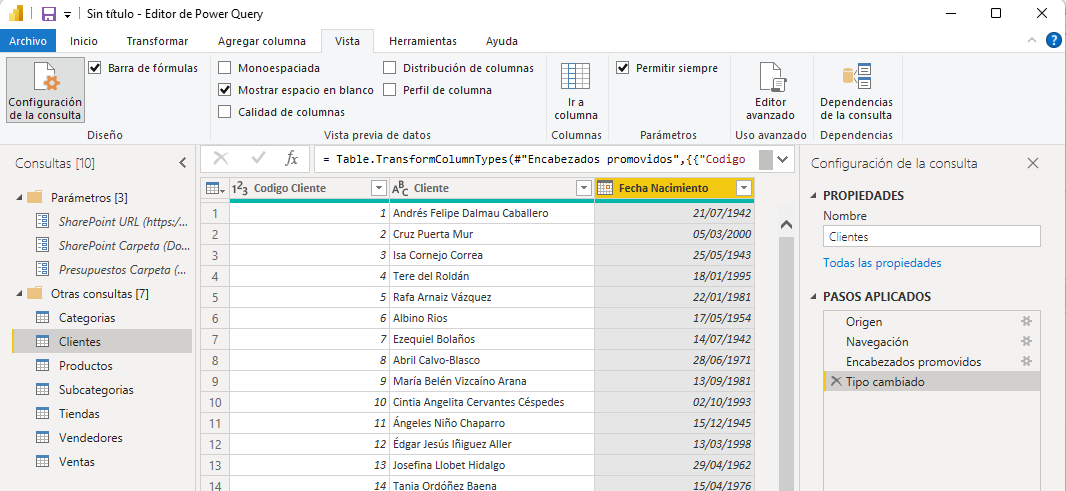The height and width of the screenshot is (491, 1066).
Task: Select the Tiendas query
Action: tap(79, 413)
